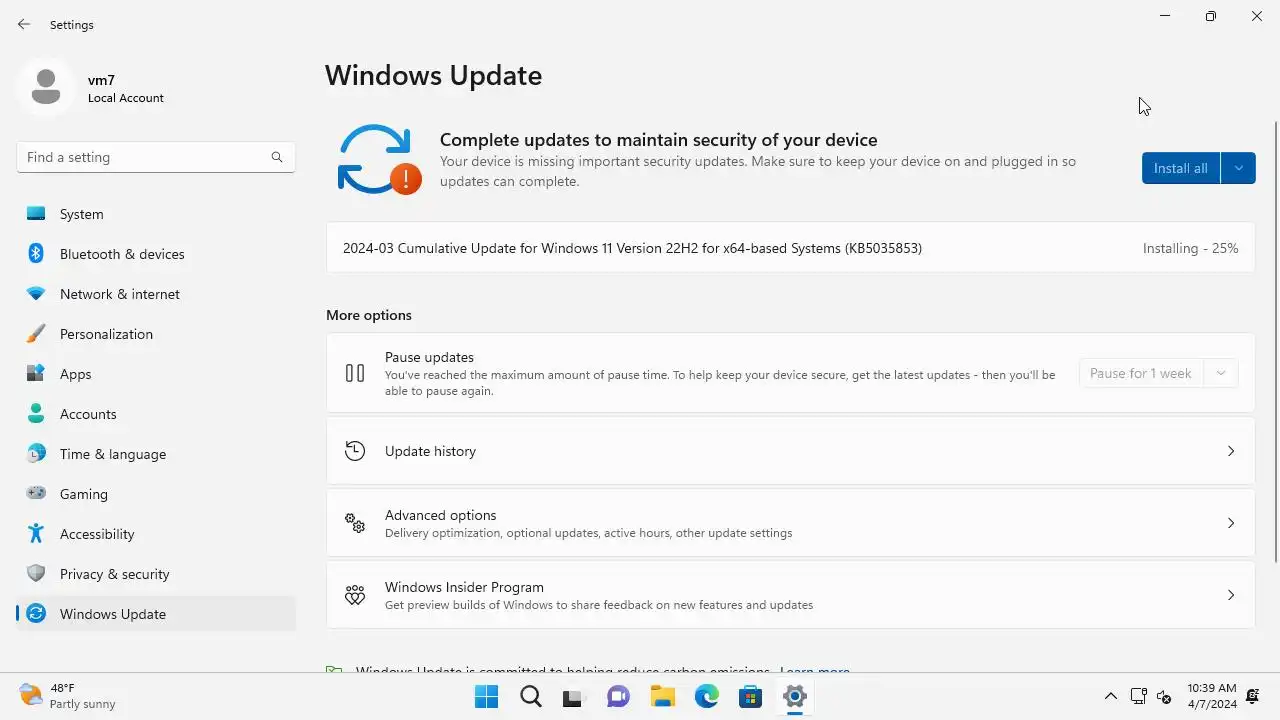Click the Windows Insider Program icon
This screenshot has width=1280, height=720.
(355, 595)
